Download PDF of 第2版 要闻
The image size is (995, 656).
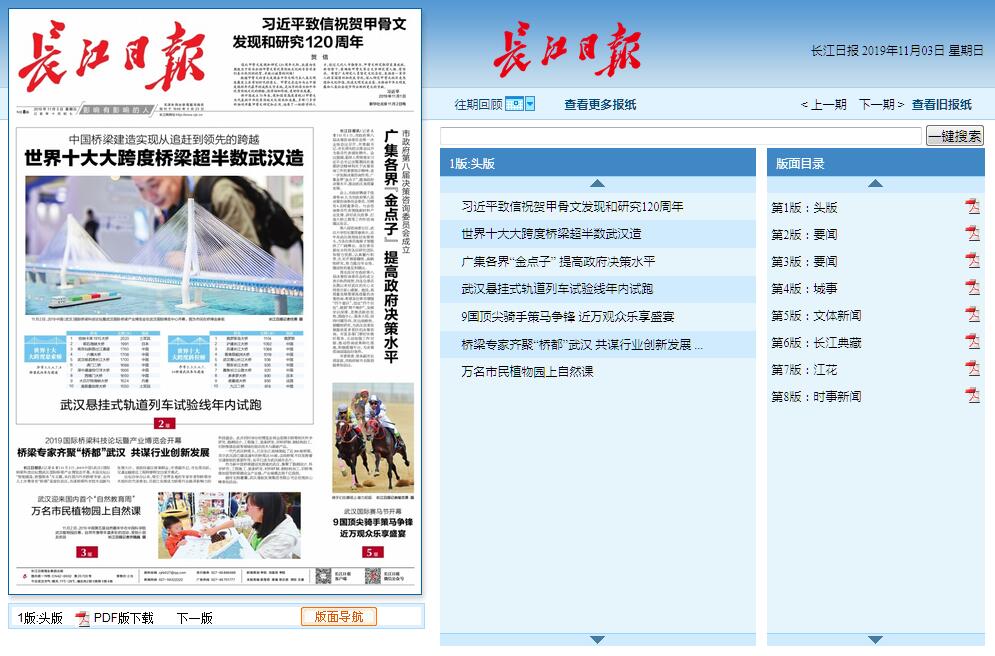tap(972, 234)
